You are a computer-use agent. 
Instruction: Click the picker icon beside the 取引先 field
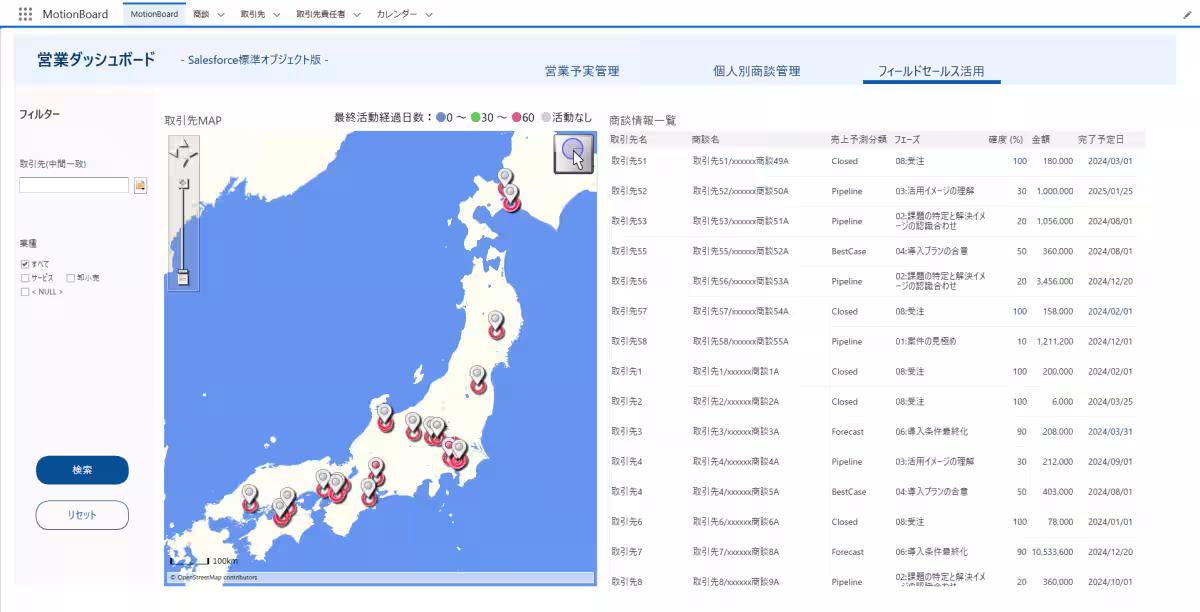140,184
